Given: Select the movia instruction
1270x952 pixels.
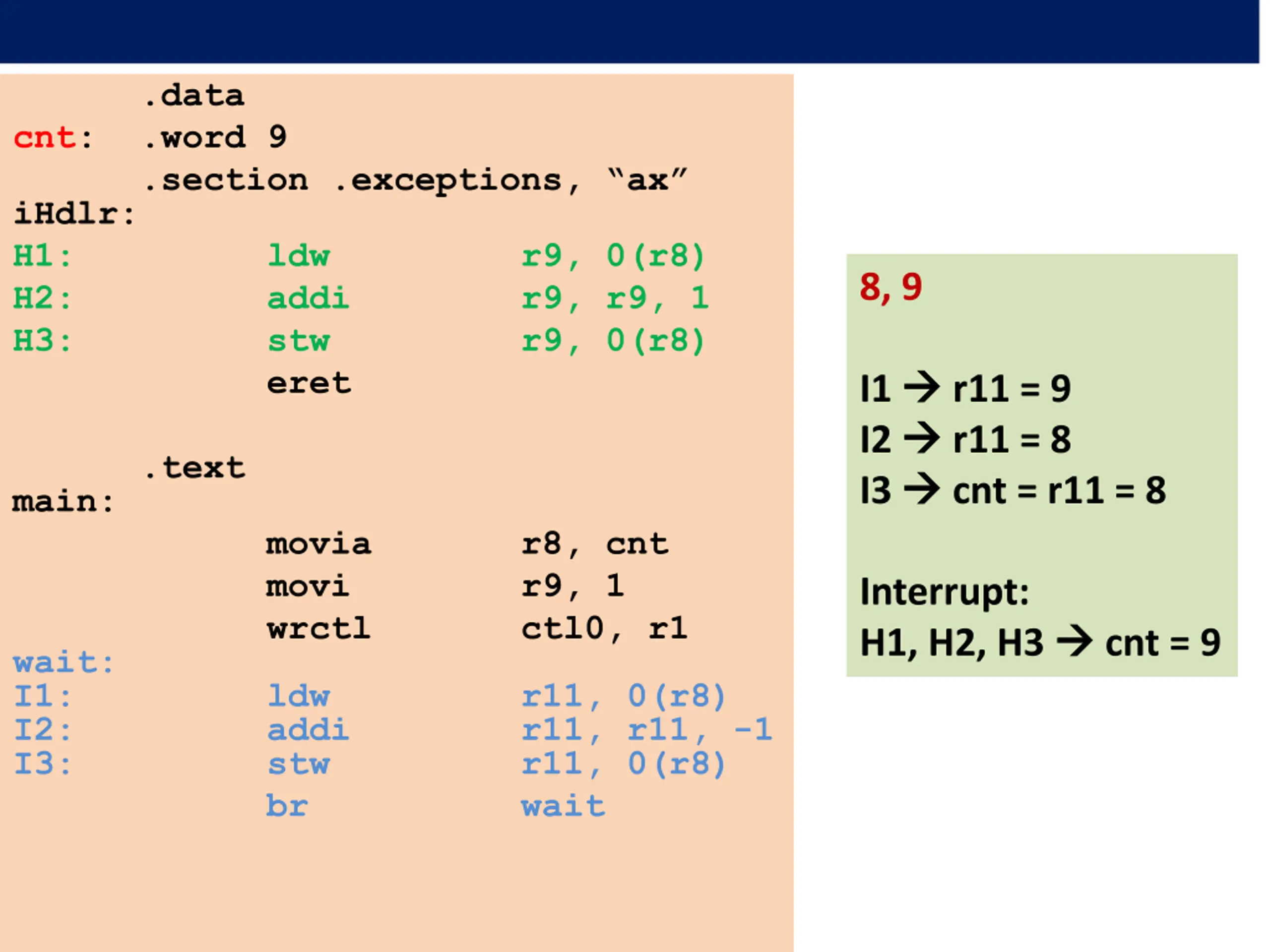Looking at the screenshot, I should [318, 544].
